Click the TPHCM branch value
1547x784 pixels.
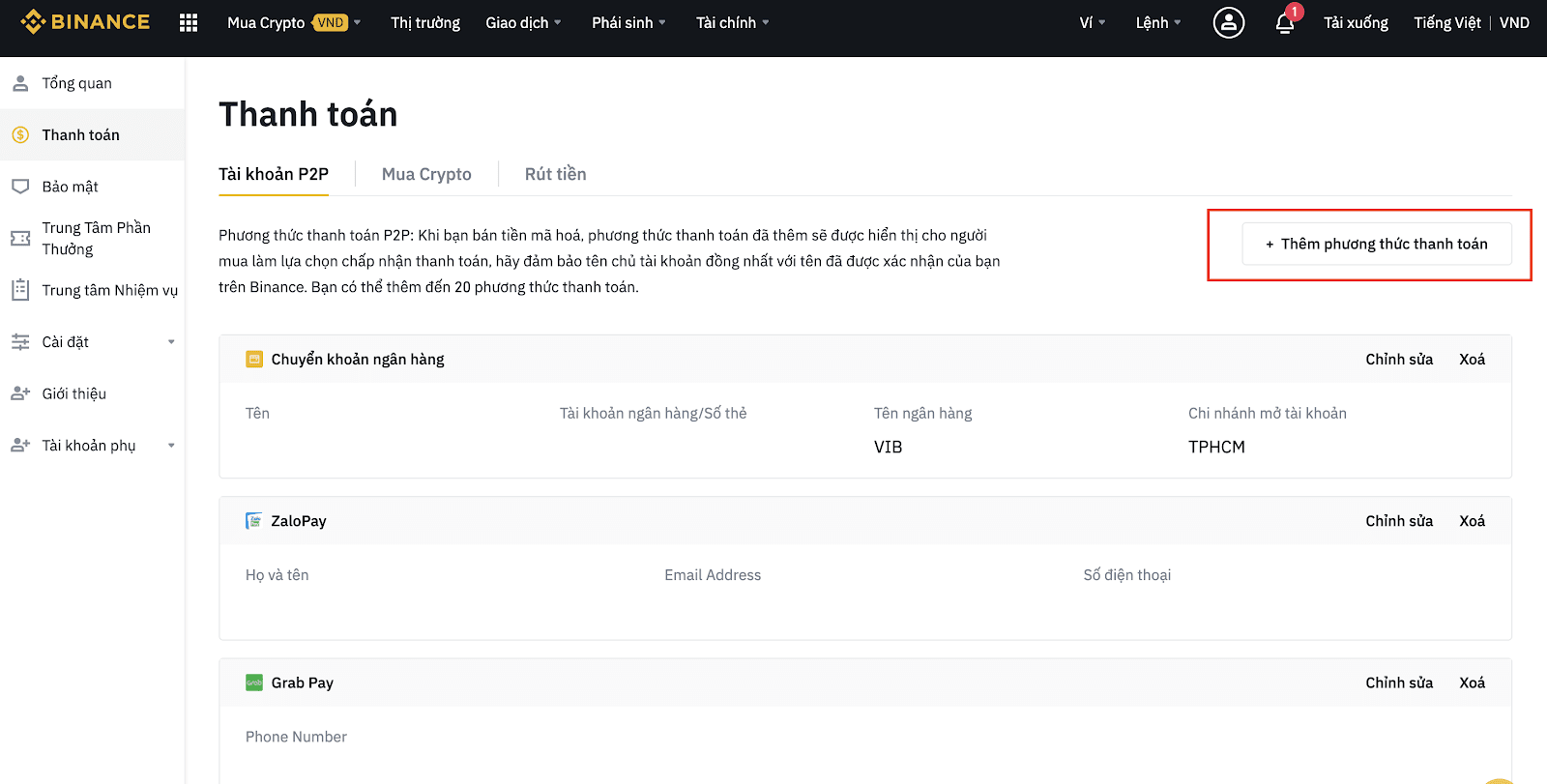pos(1216,447)
